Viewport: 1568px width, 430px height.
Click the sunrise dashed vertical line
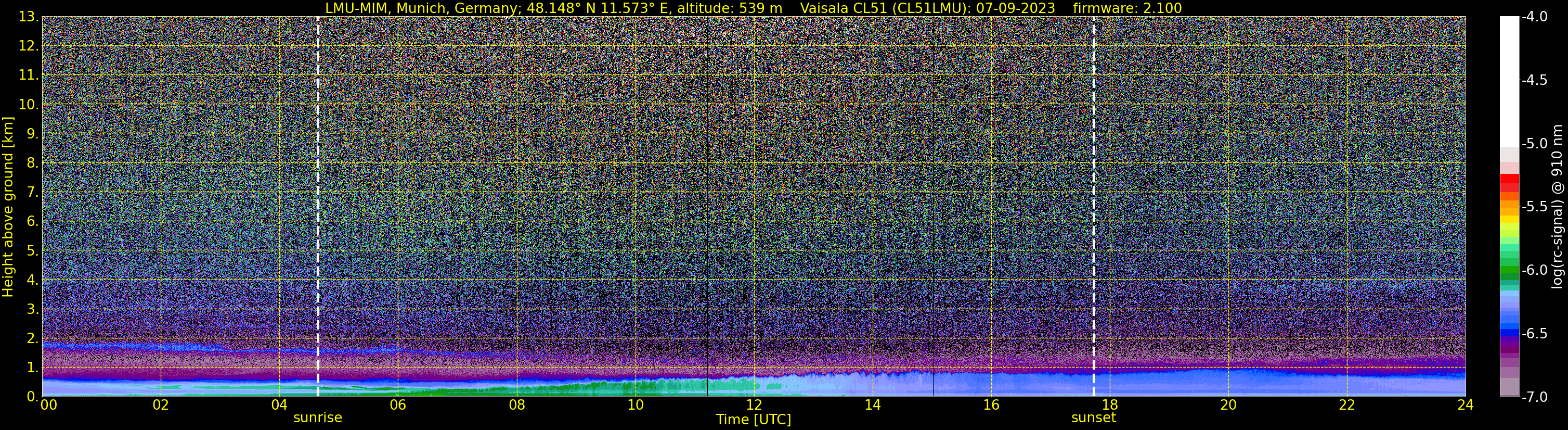[318, 207]
